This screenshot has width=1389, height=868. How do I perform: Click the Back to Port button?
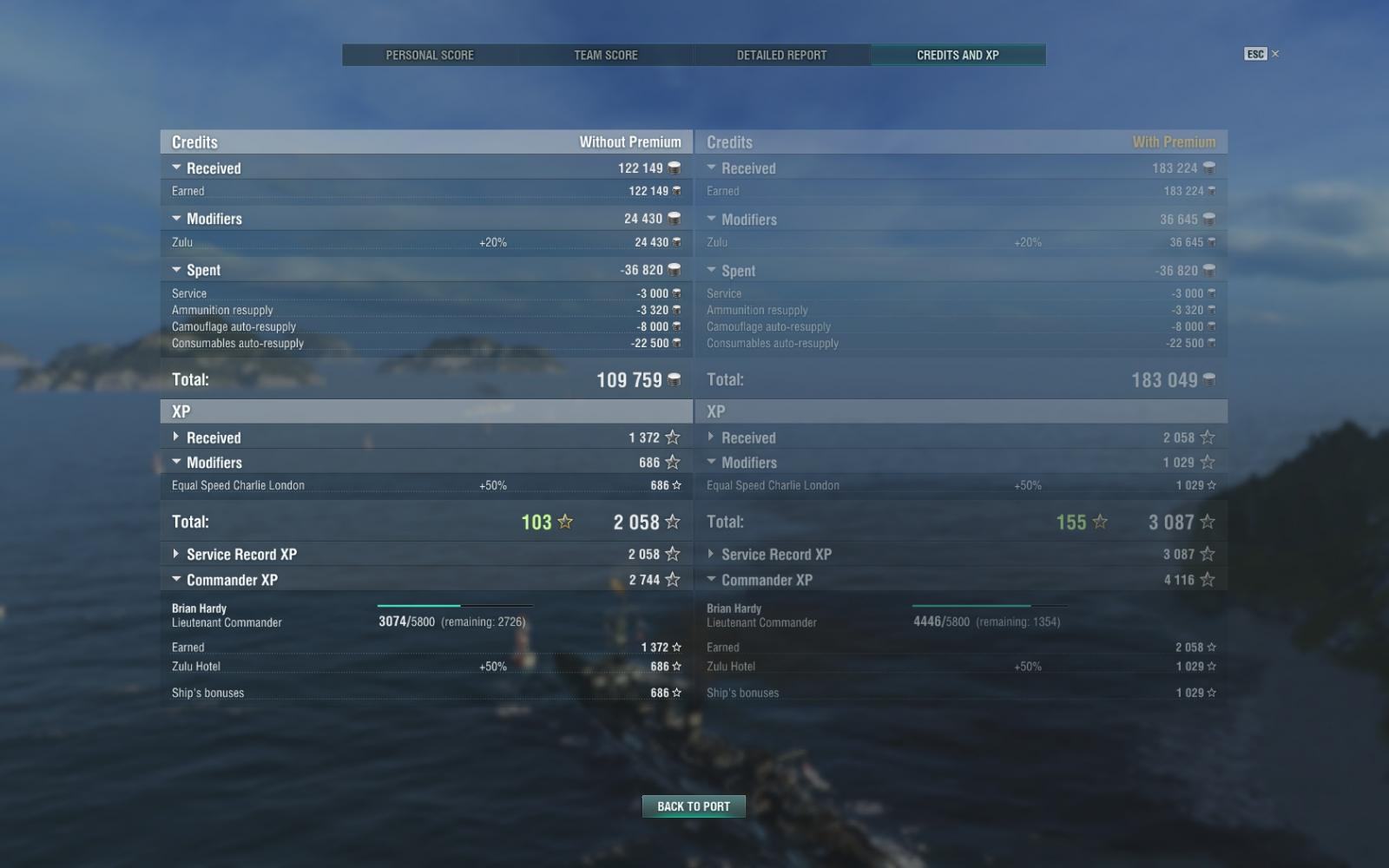[x=694, y=806]
